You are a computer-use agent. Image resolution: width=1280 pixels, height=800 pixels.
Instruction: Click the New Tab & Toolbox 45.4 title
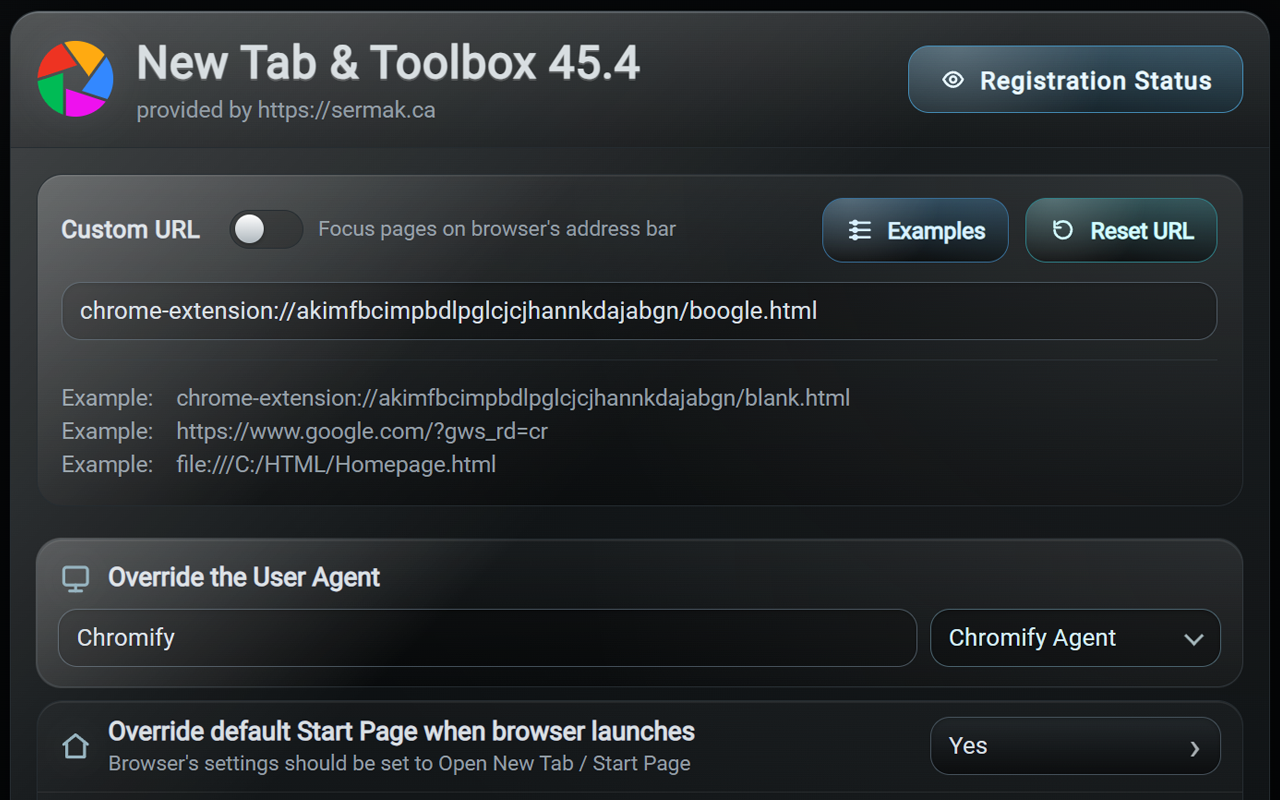tap(388, 63)
